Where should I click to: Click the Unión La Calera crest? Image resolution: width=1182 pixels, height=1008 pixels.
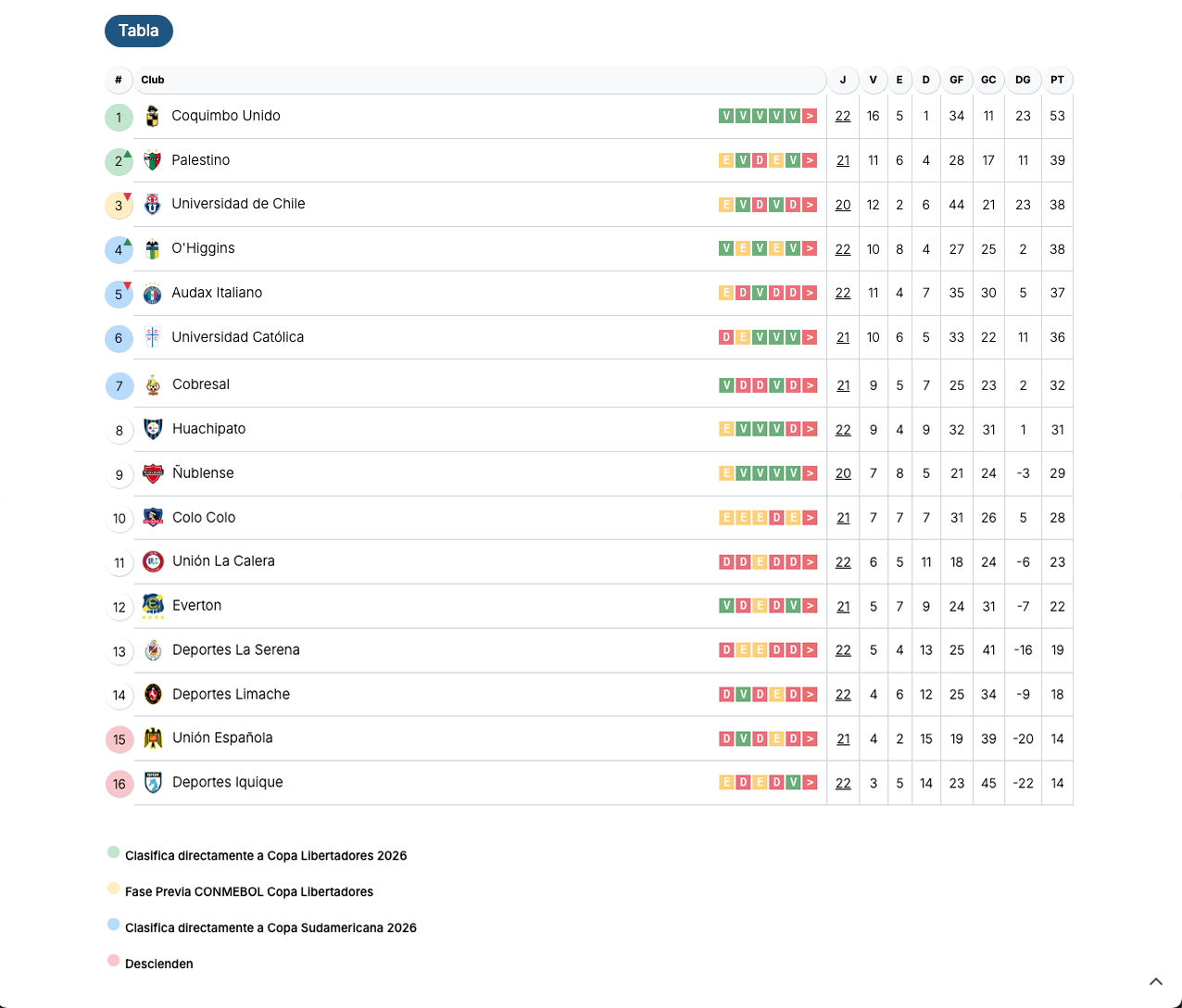pos(154,561)
